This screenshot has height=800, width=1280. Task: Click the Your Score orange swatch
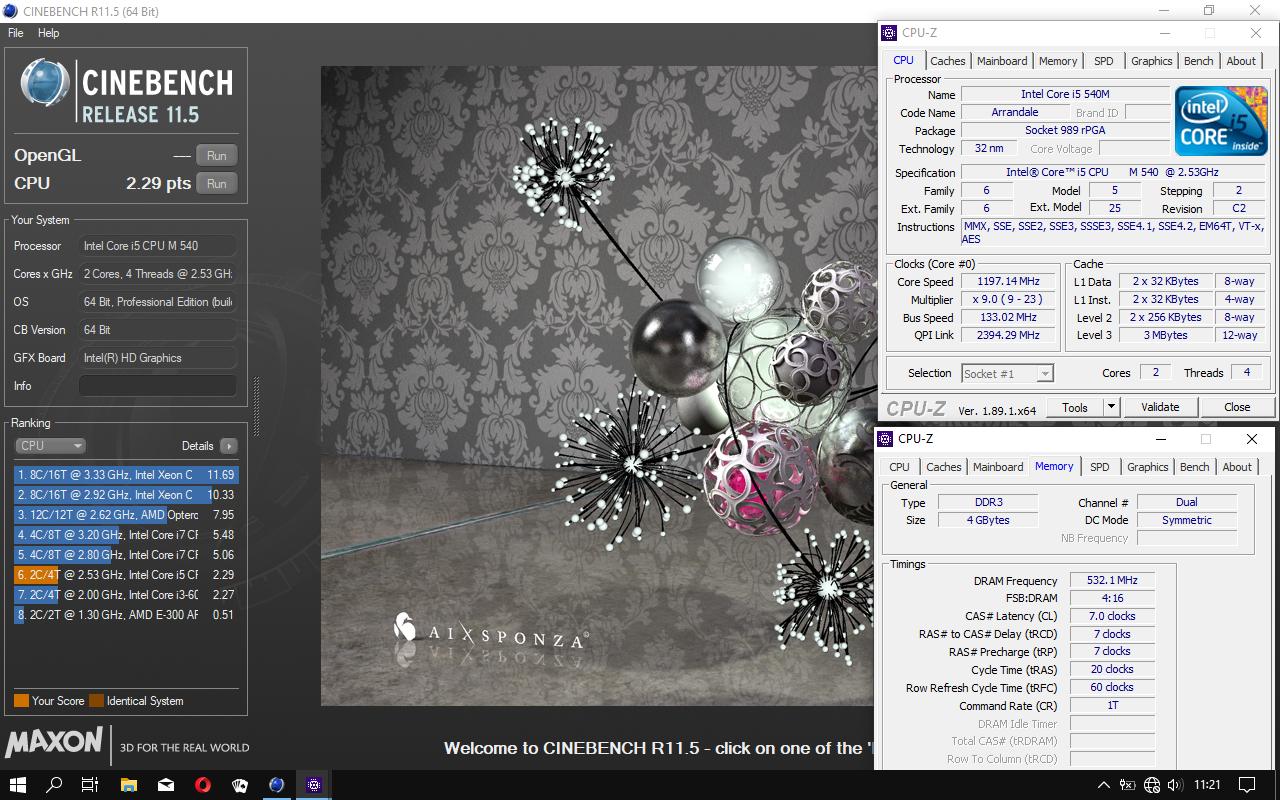click(21, 701)
